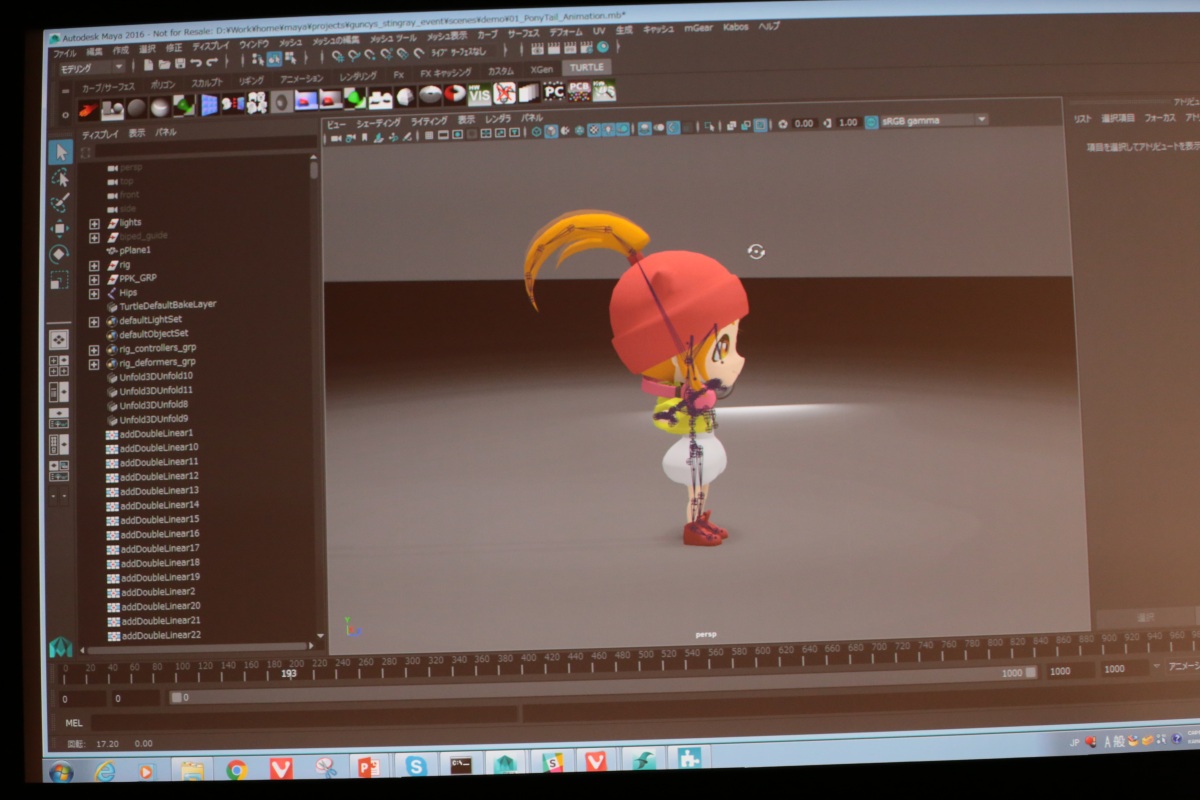Image resolution: width=1200 pixels, height=800 pixels.
Task: Toggle select by component type mode
Action: pyautogui.click(x=290, y=58)
